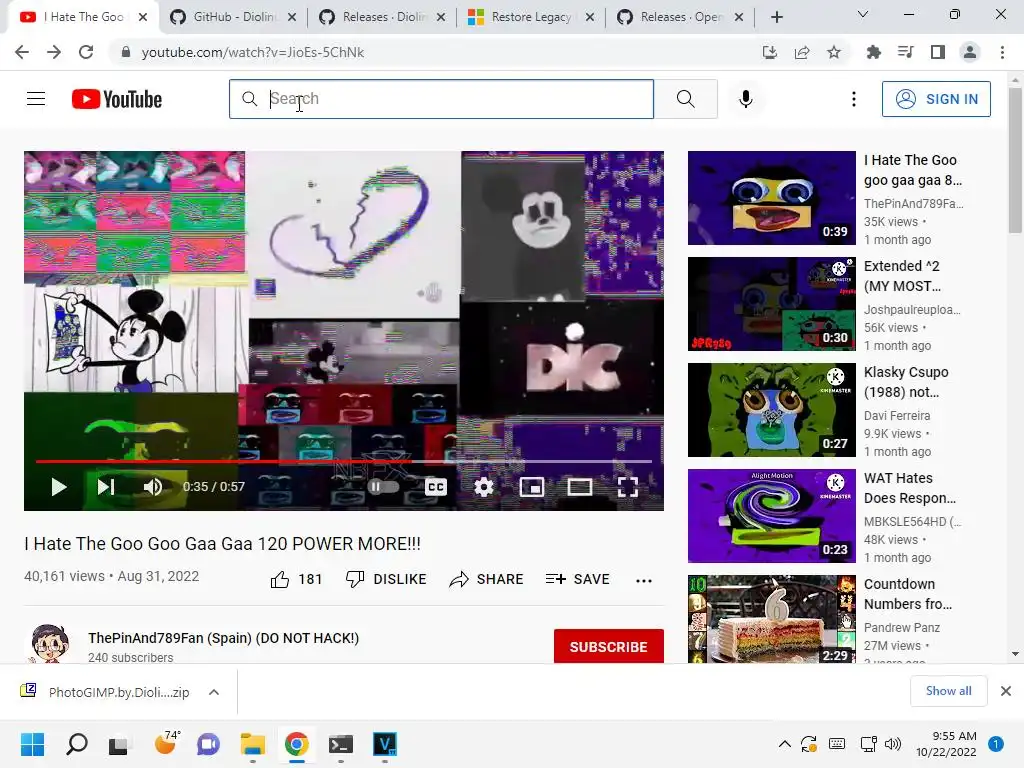This screenshot has width=1024, height=768.
Task: Enable the miniplayer
Action: coord(532,487)
